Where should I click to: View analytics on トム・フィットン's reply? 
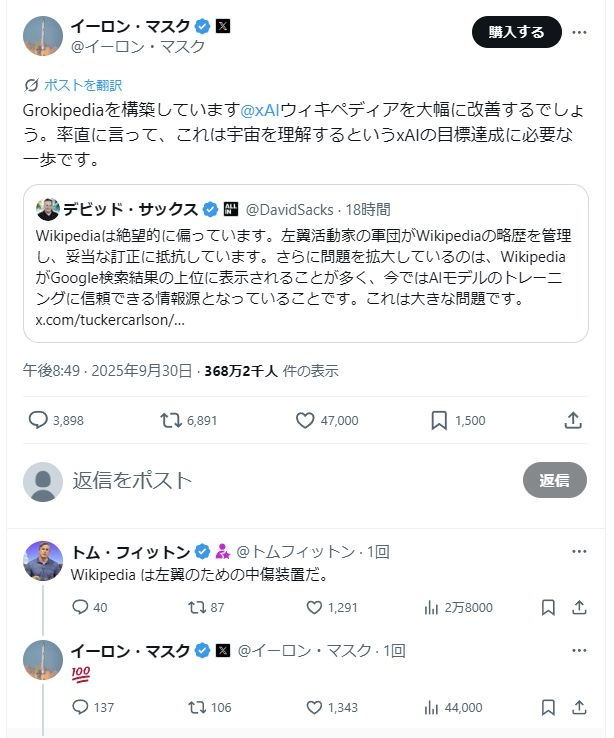(432, 607)
